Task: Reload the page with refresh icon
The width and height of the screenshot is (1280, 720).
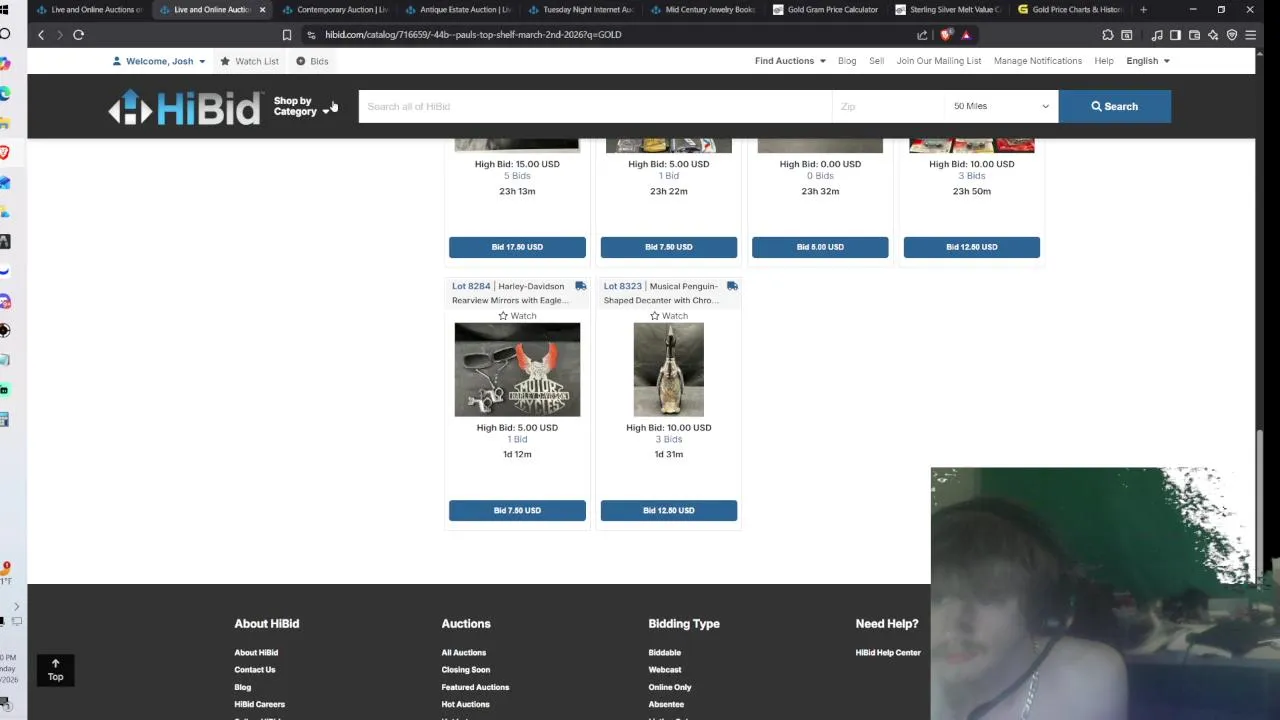Action: pyautogui.click(x=78, y=34)
